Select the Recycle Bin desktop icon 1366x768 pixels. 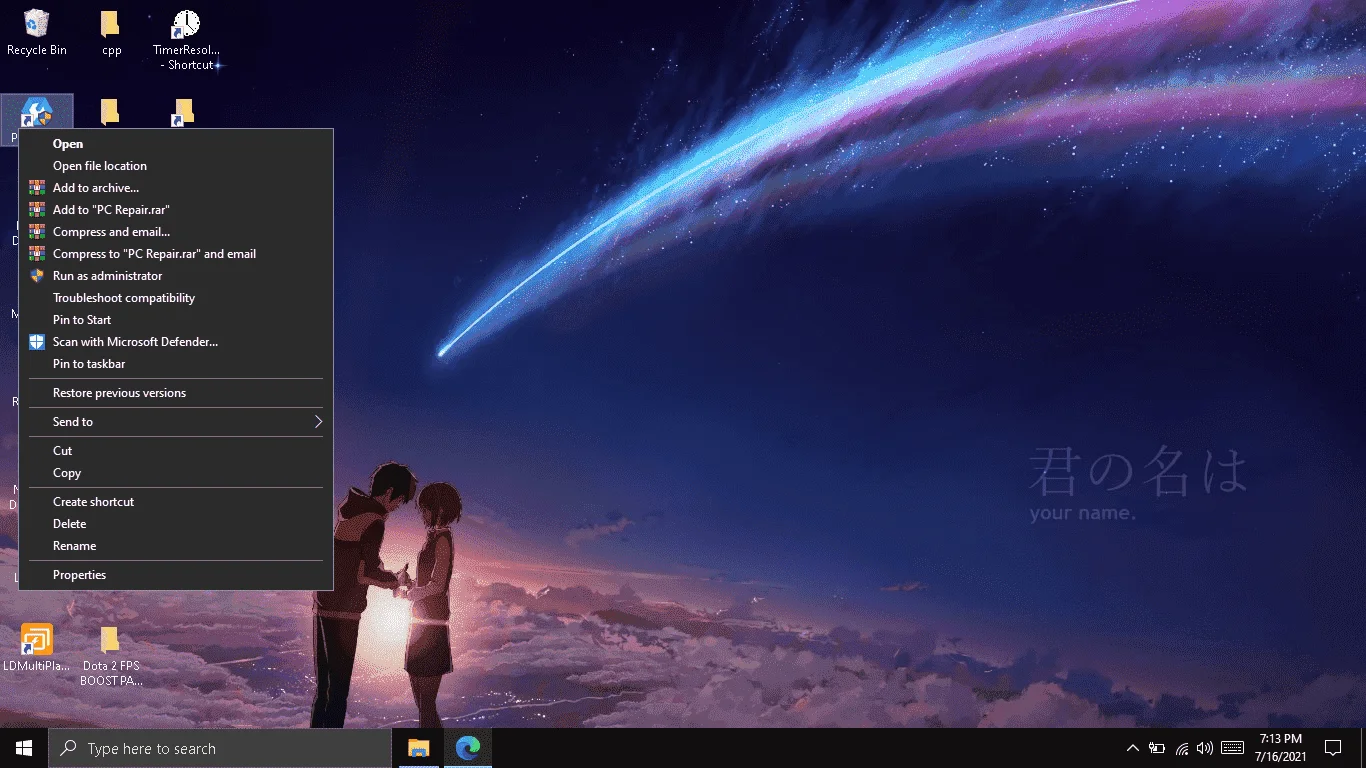tap(37, 33)
